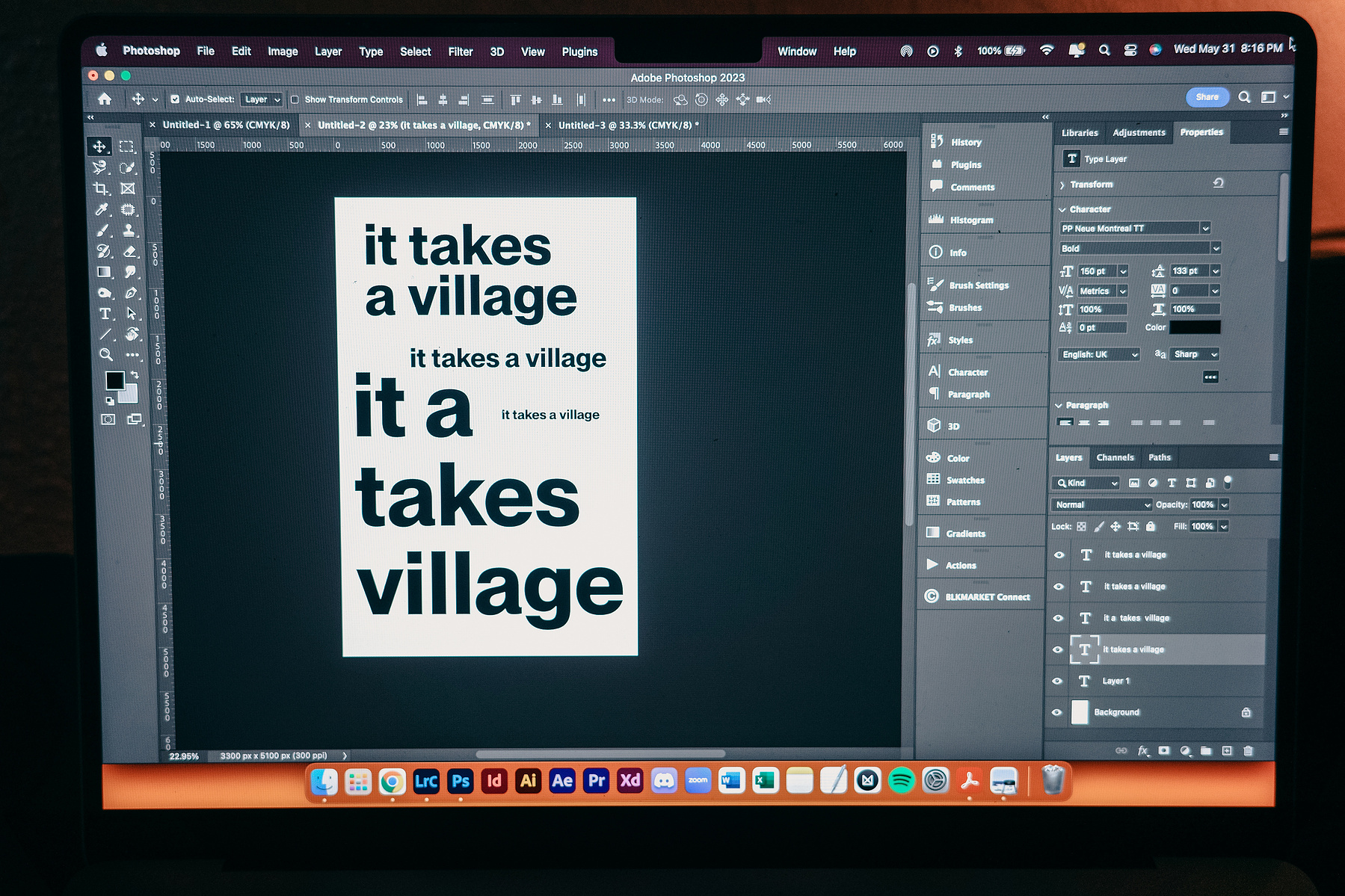Open the Kind layer filter dropdown

[x=1086, y=483]
